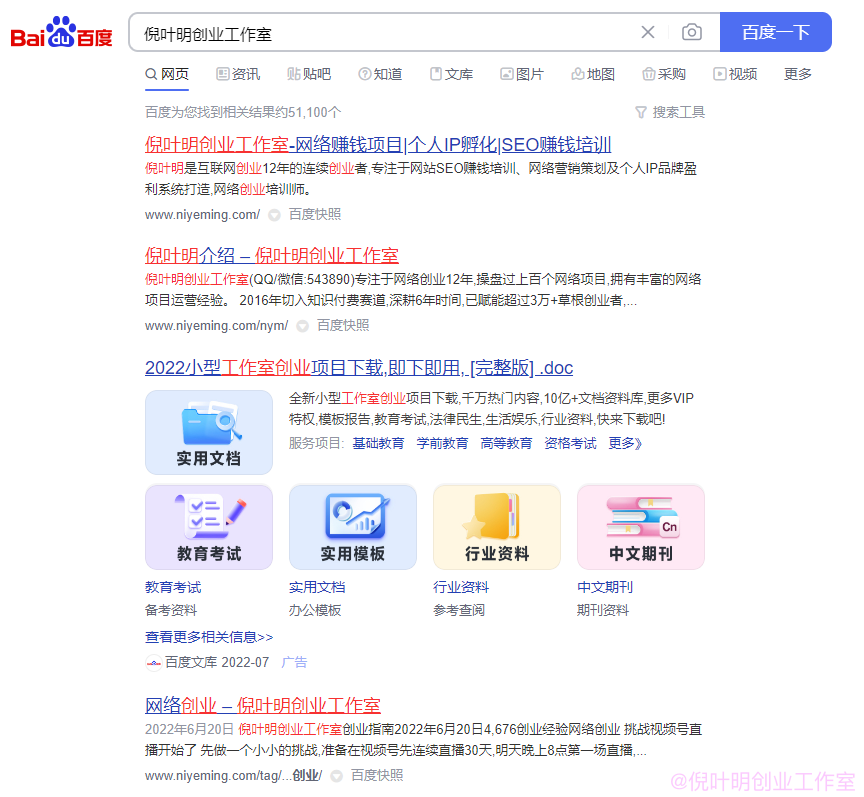Image resolution: width=864 pixels, height=797 pixels.
Task: Expand dropdown arrow beside www.niyeming.com/
Action: tap(274, 216)
